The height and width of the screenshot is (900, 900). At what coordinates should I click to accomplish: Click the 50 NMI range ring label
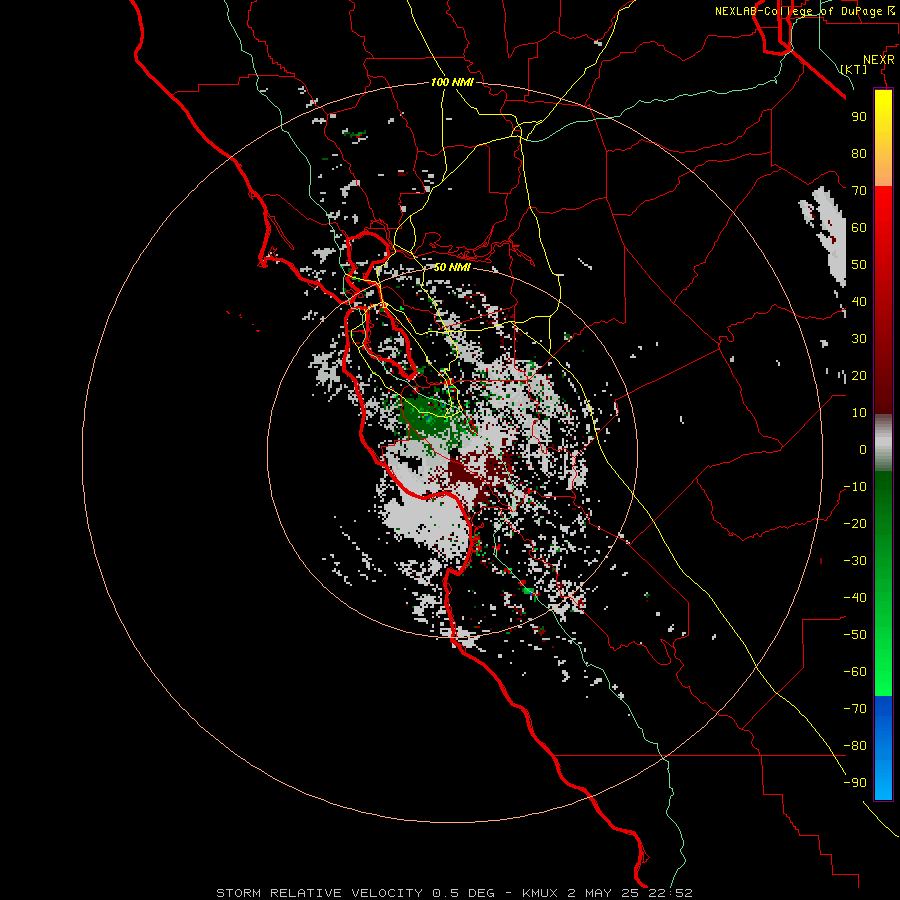pos(452,267)
